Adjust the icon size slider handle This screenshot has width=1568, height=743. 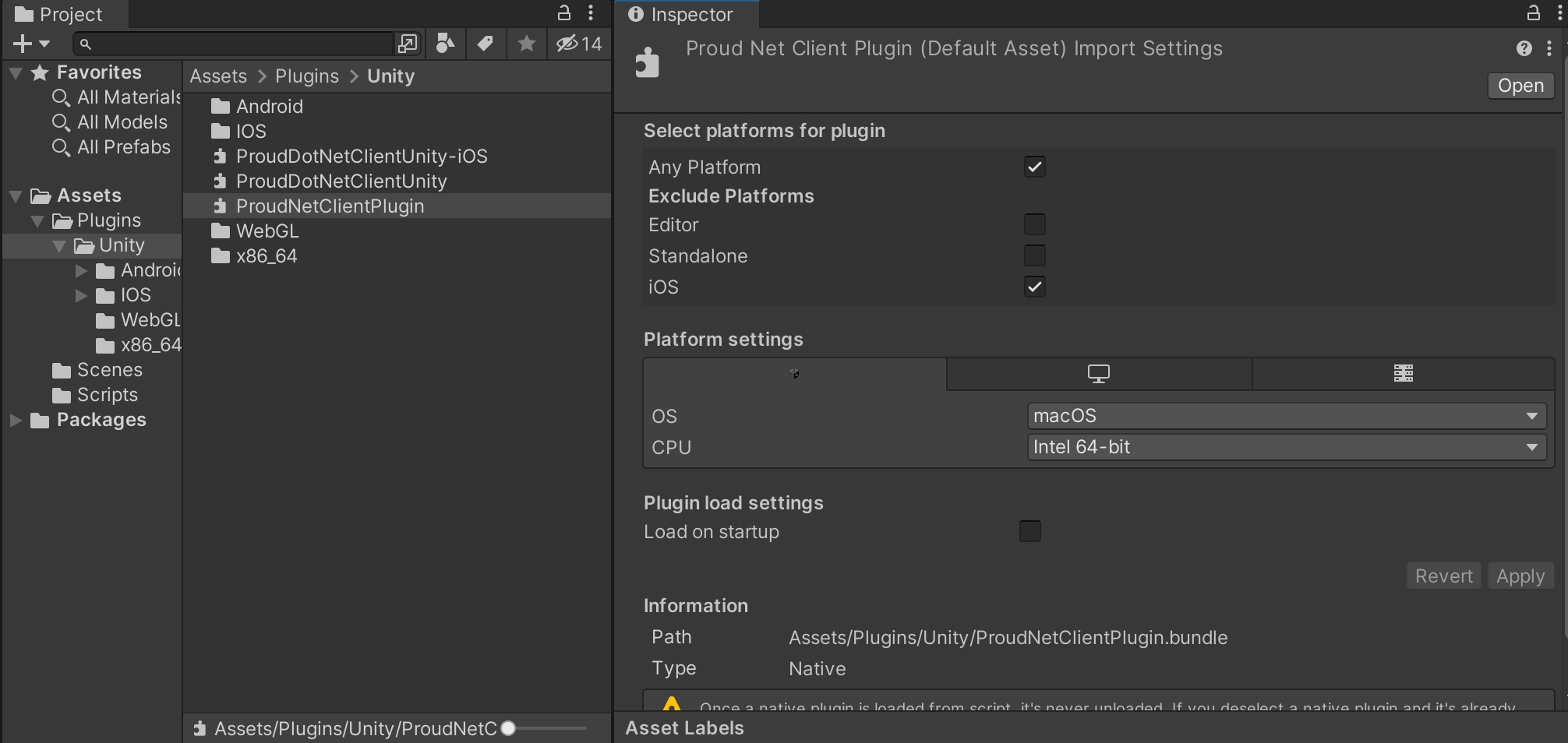tap(508, 729)
